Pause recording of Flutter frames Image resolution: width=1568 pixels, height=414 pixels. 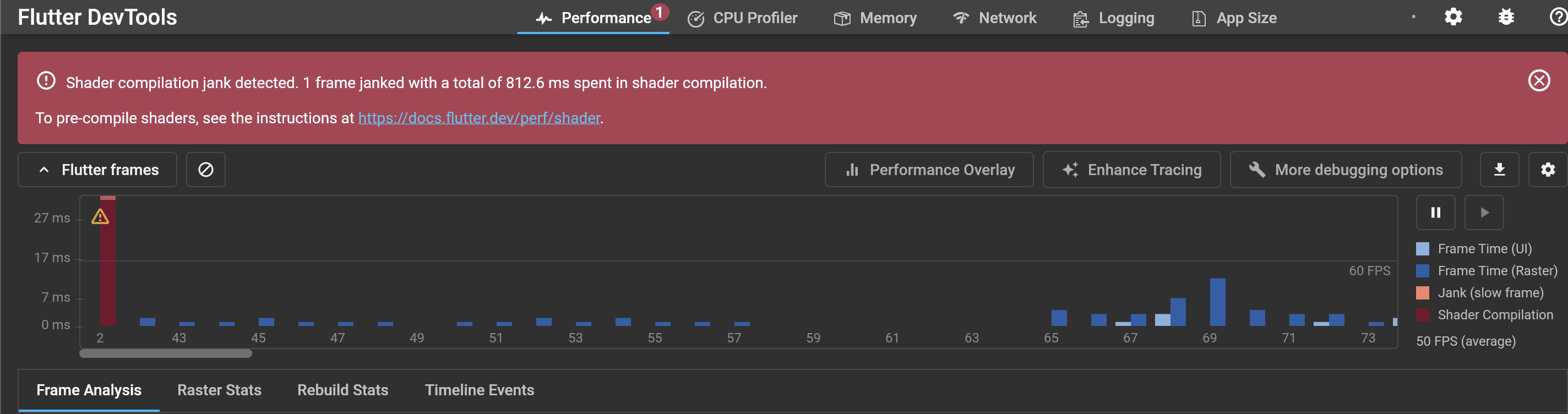click(x=1435, y=212)
